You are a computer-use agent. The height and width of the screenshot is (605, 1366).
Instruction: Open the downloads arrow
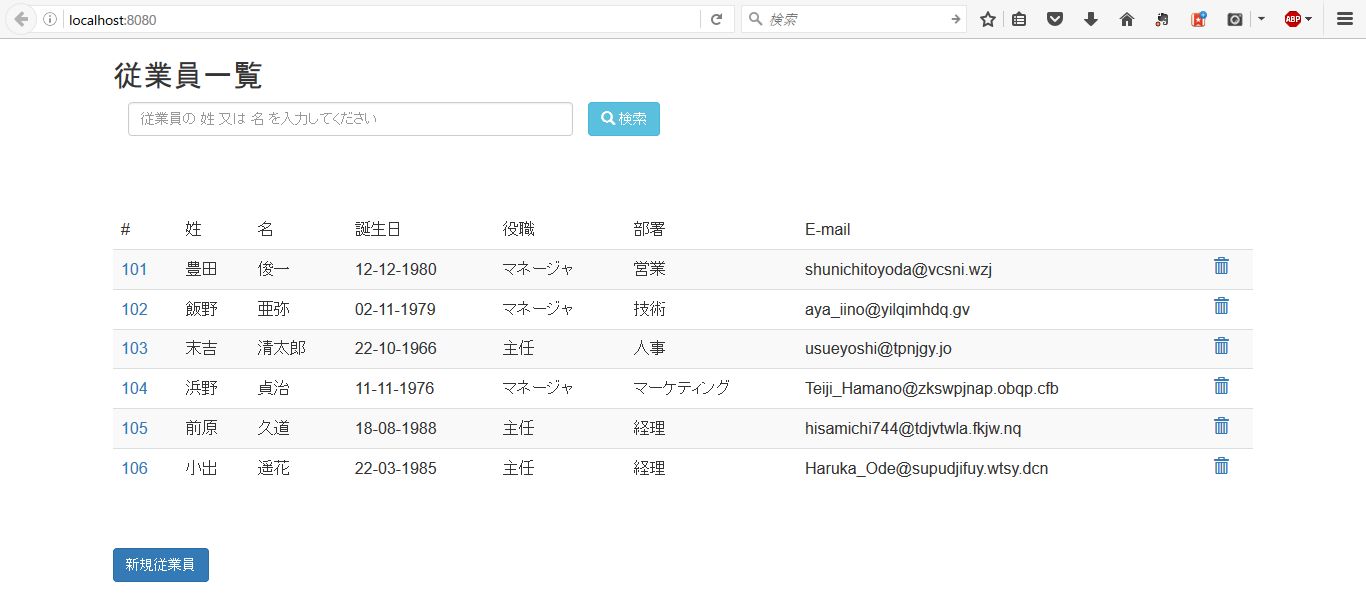[1091, 19]
